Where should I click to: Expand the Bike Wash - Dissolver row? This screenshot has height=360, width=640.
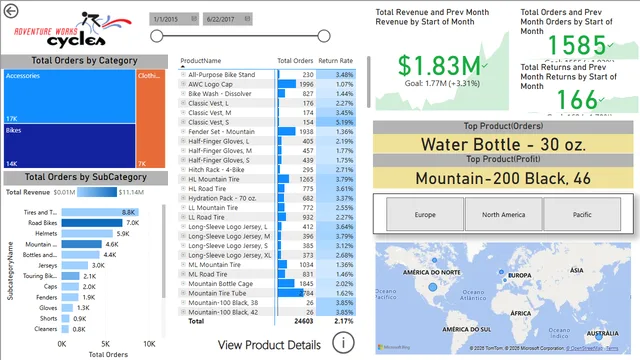click(183, 93)
